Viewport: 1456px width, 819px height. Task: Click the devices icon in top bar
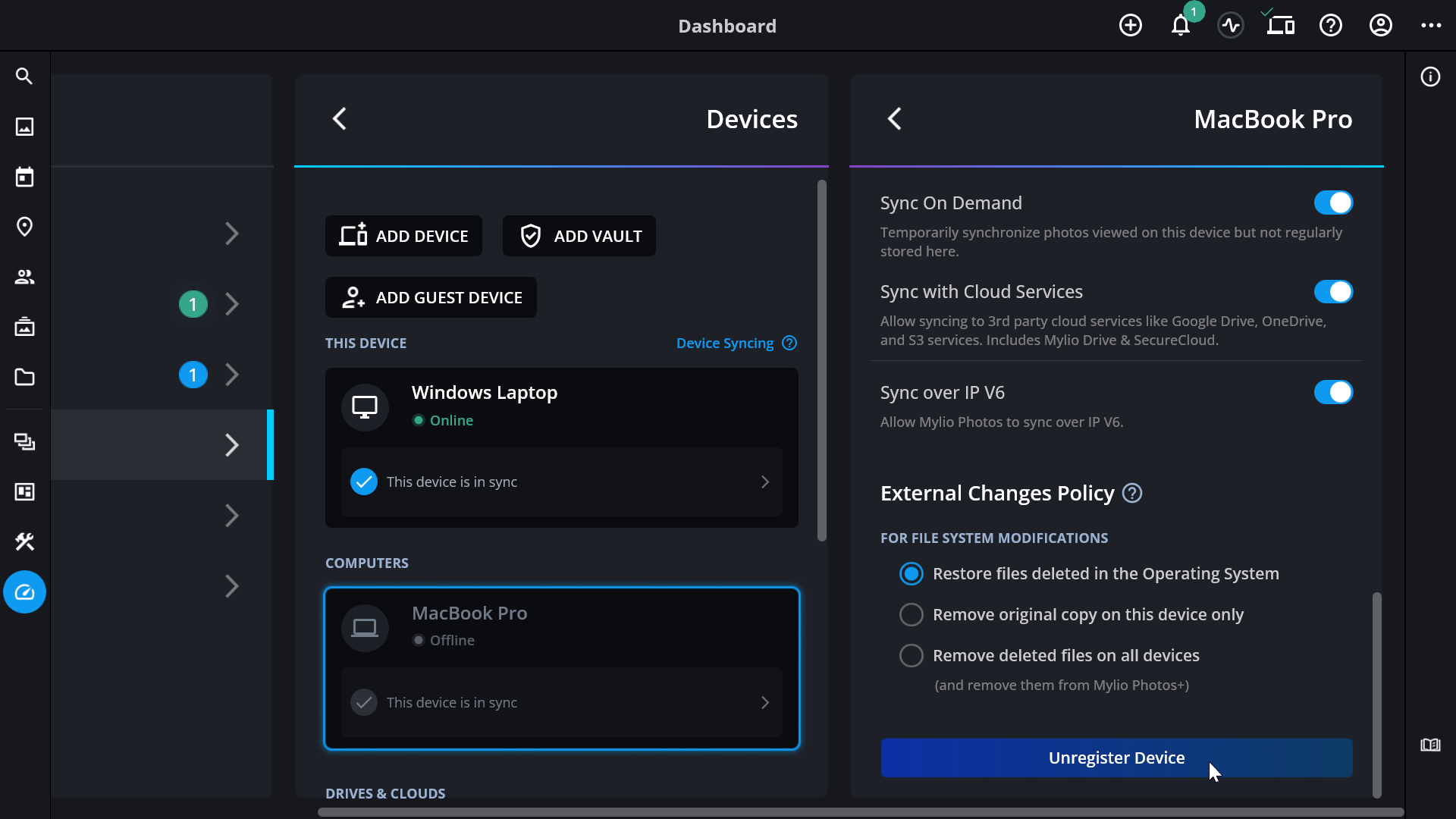(x=1281, y=26)
